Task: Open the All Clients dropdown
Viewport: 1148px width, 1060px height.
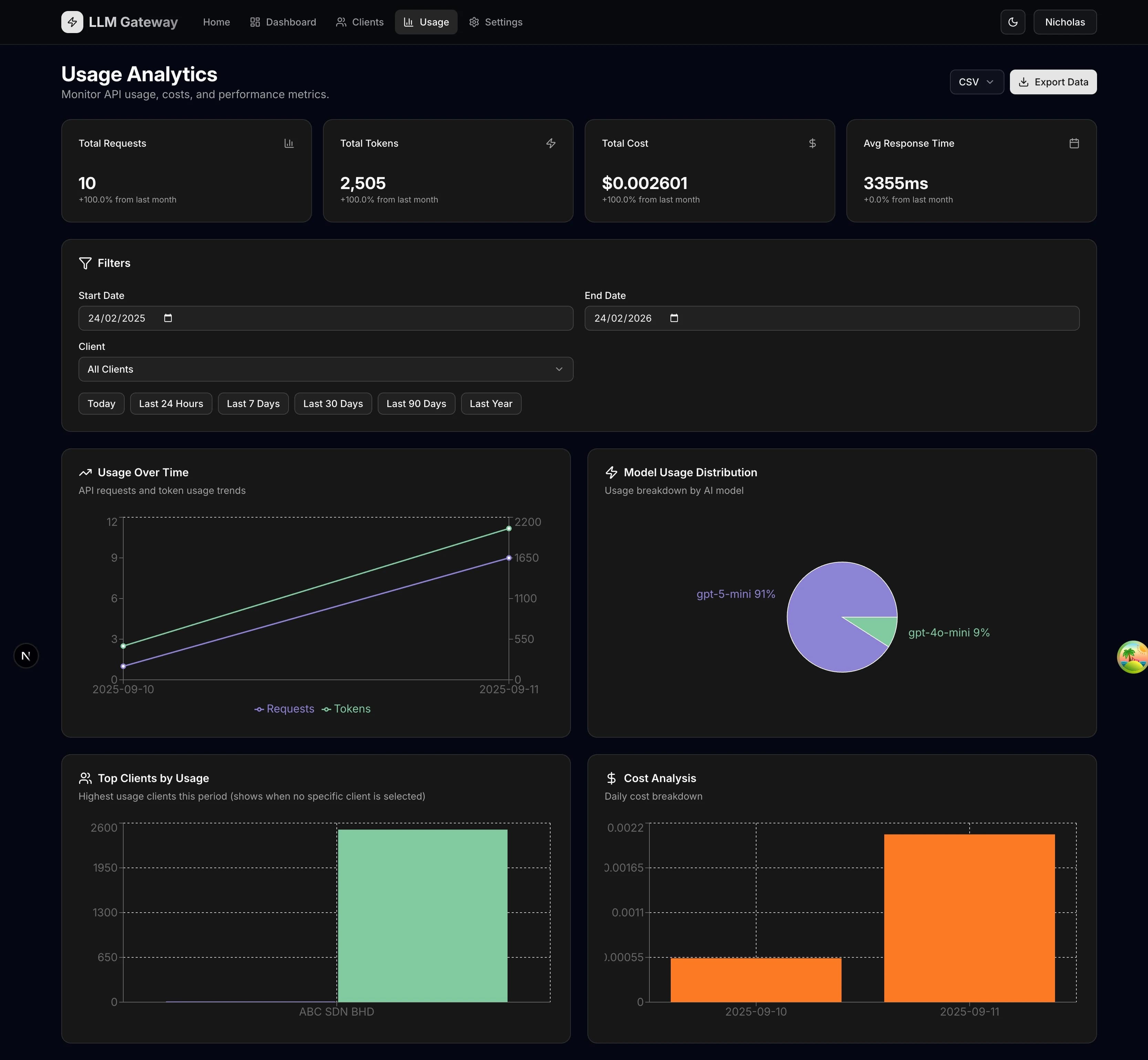Action: click(325, 369)
